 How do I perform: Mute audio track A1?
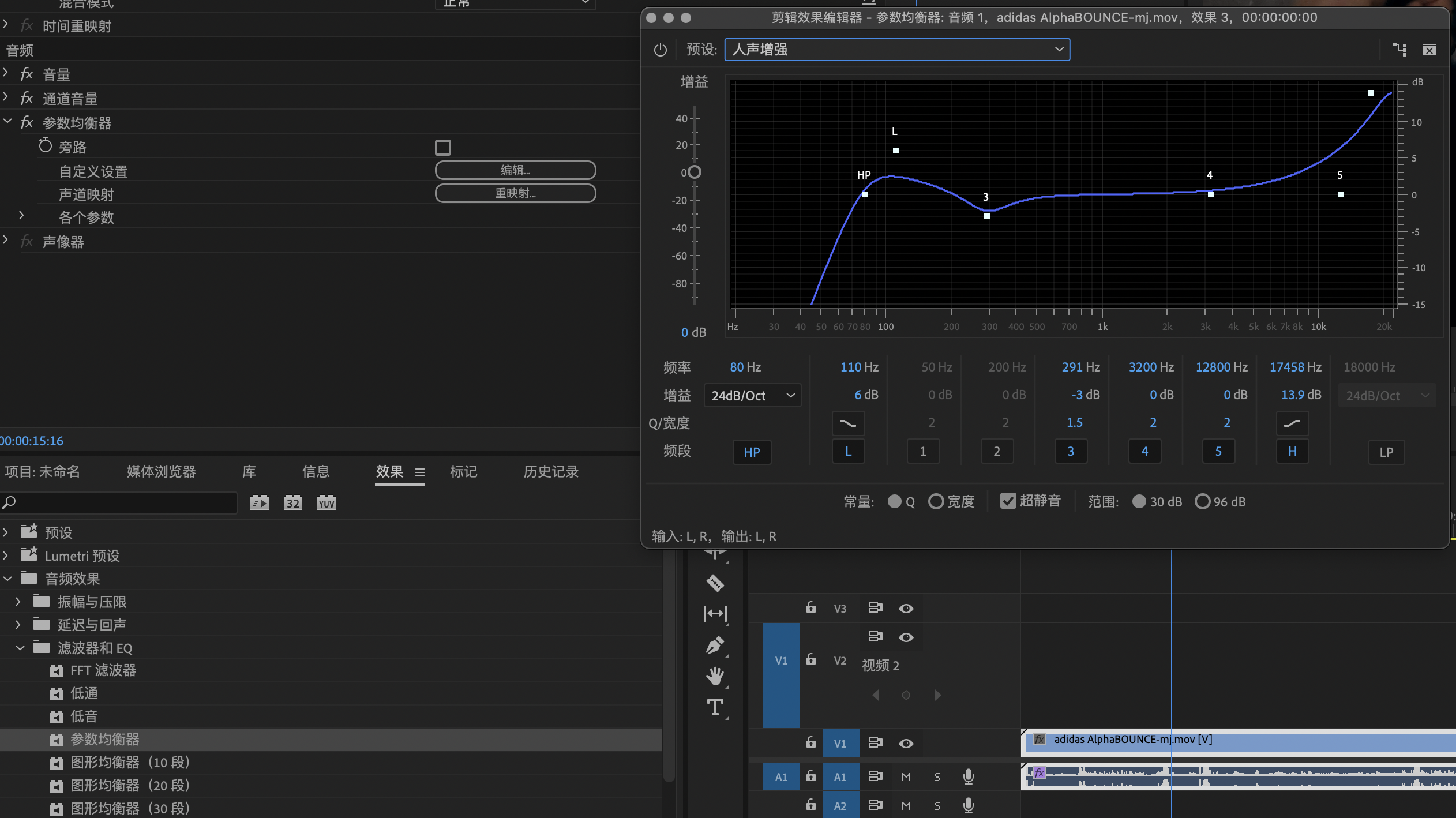point(906,777)
